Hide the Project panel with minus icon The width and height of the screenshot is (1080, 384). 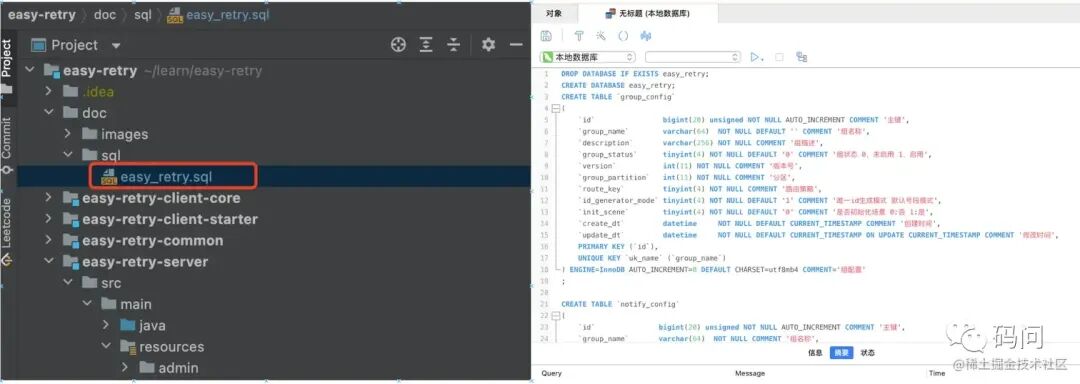click(517, 45)
